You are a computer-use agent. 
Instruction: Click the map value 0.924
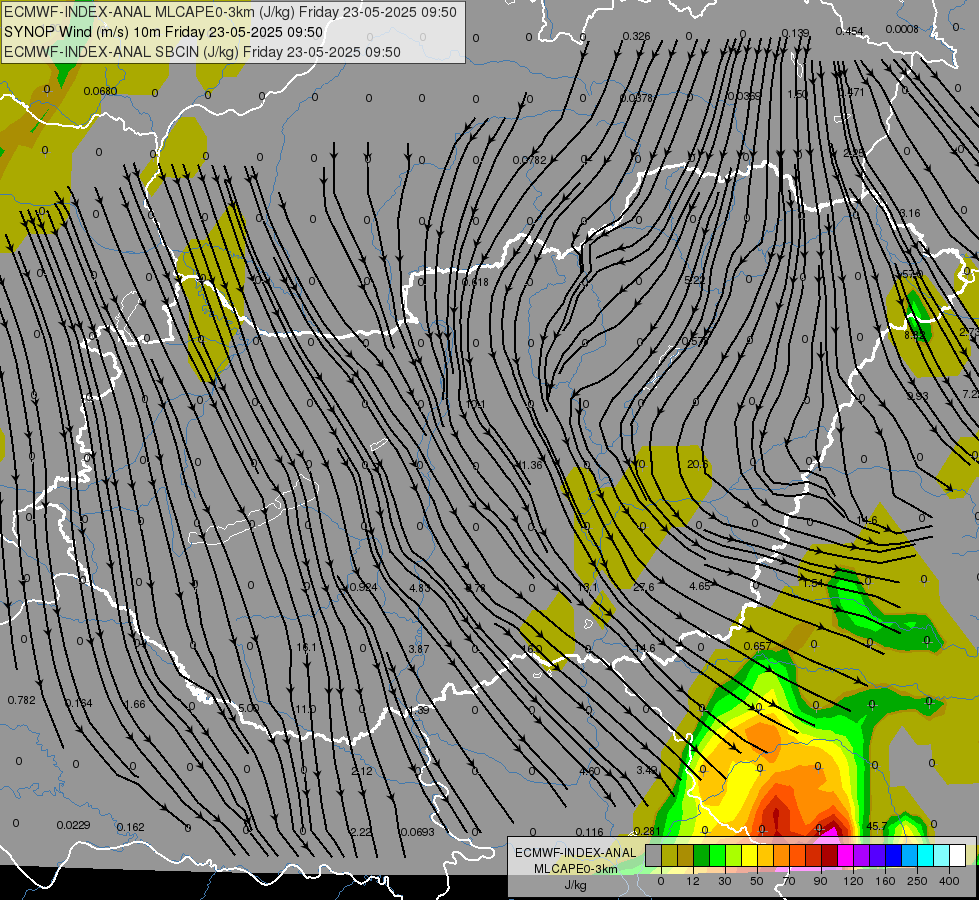[x=363, y=587]
